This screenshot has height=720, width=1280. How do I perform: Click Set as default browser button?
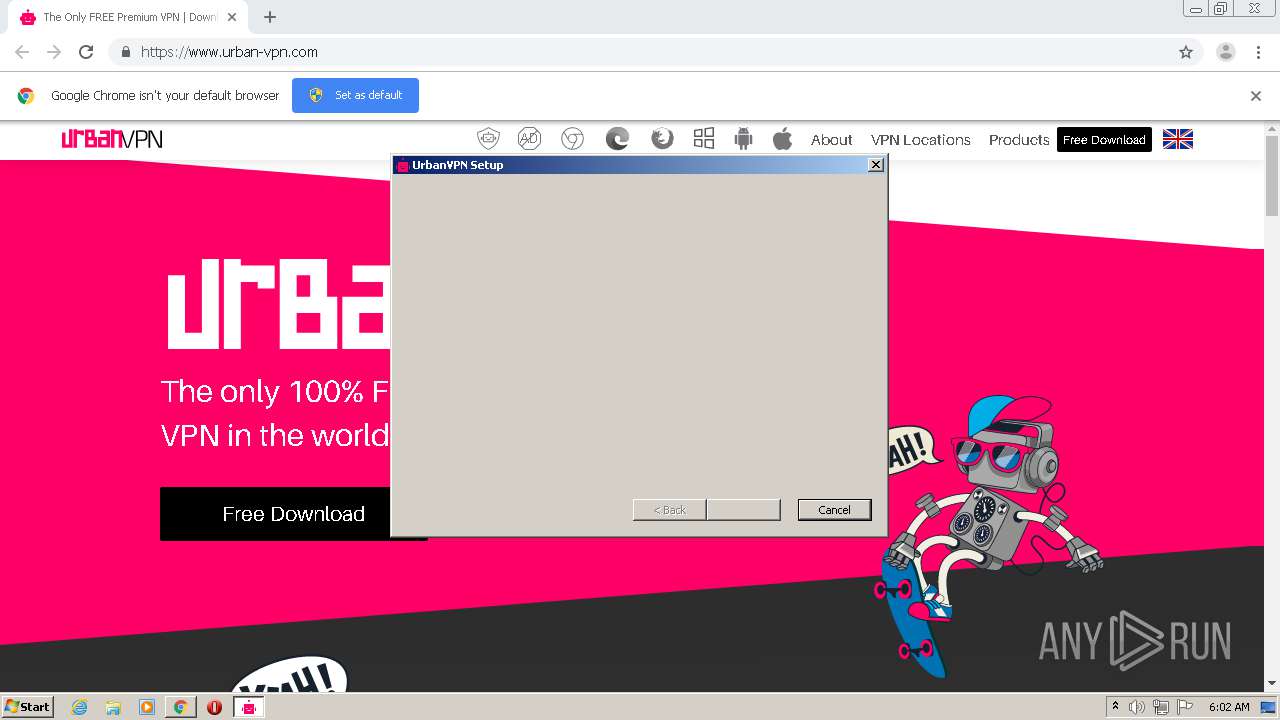coord(355,95)
